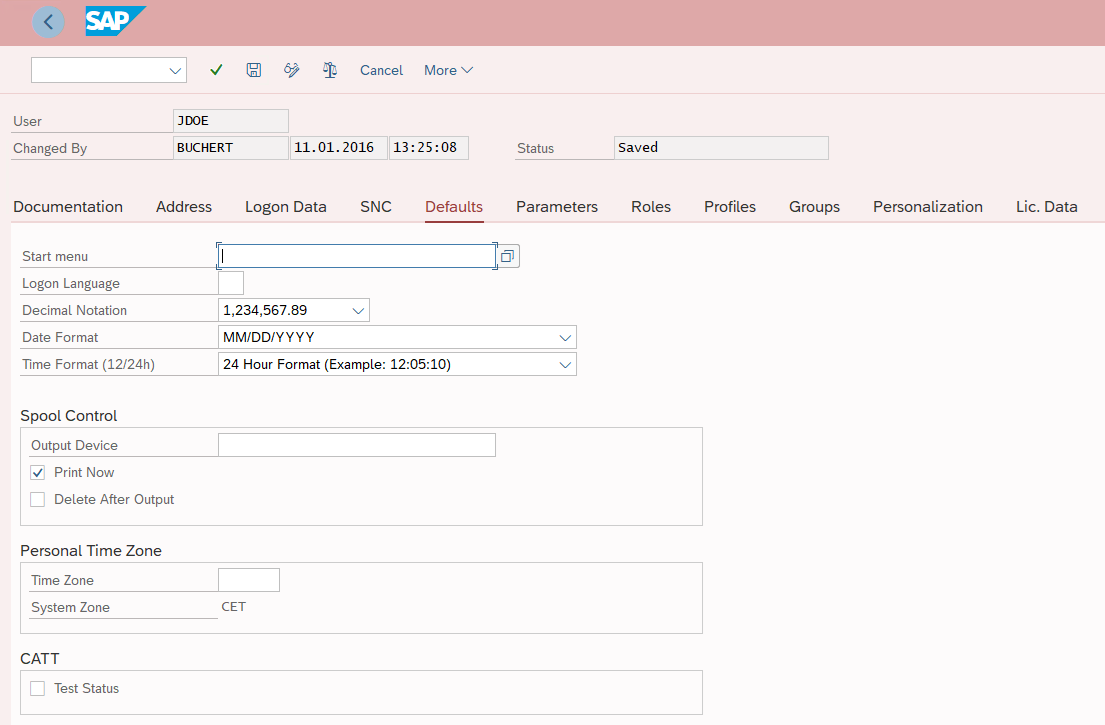Open the Time Format dropdown
Image resolution: width=1105 pixels, height=725 pixels.
click(564, 364)
